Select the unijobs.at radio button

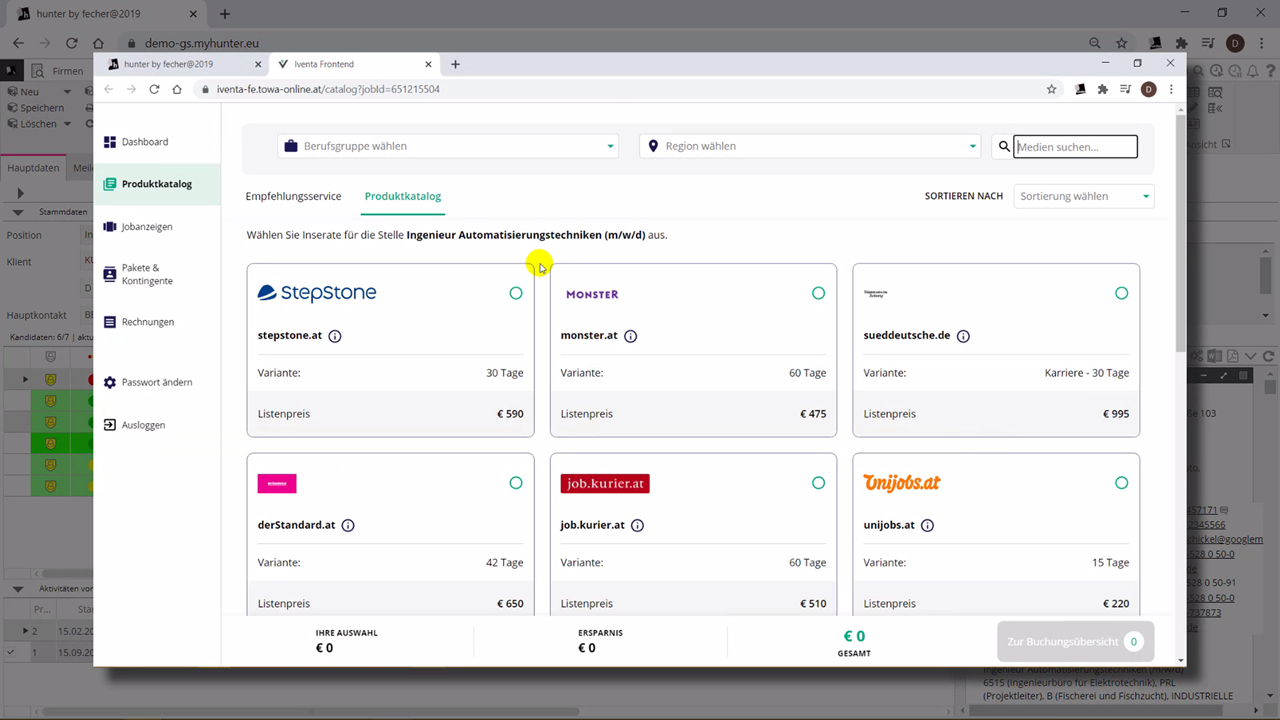click(x=1121, y=483)
